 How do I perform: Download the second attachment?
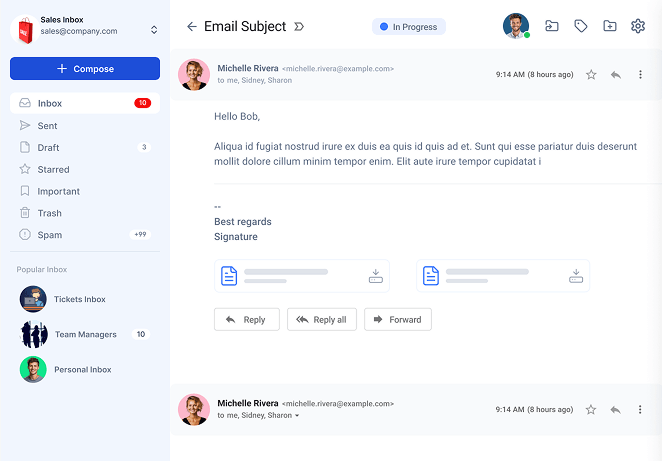(576, 275)
